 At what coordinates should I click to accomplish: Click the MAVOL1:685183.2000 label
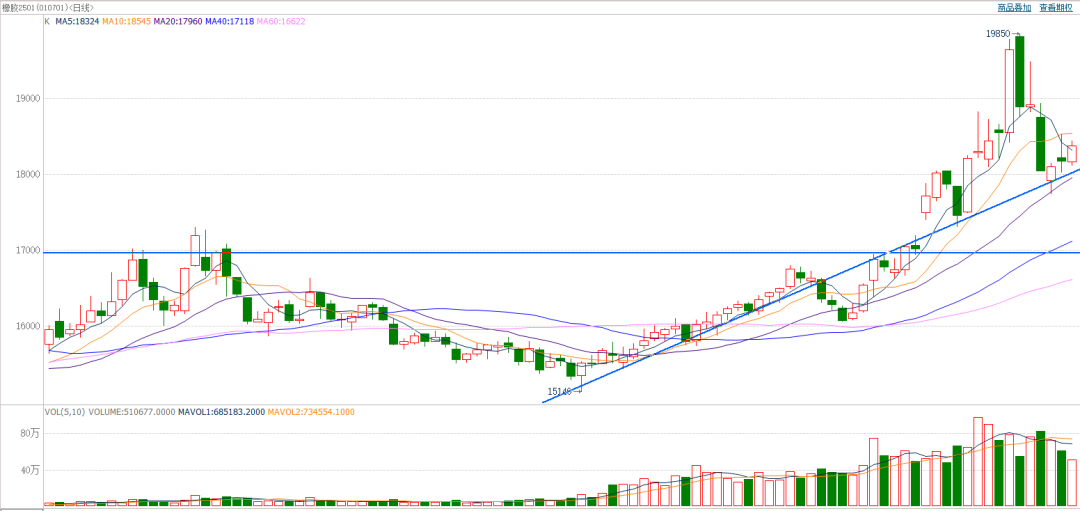click(x=222, y=413)
